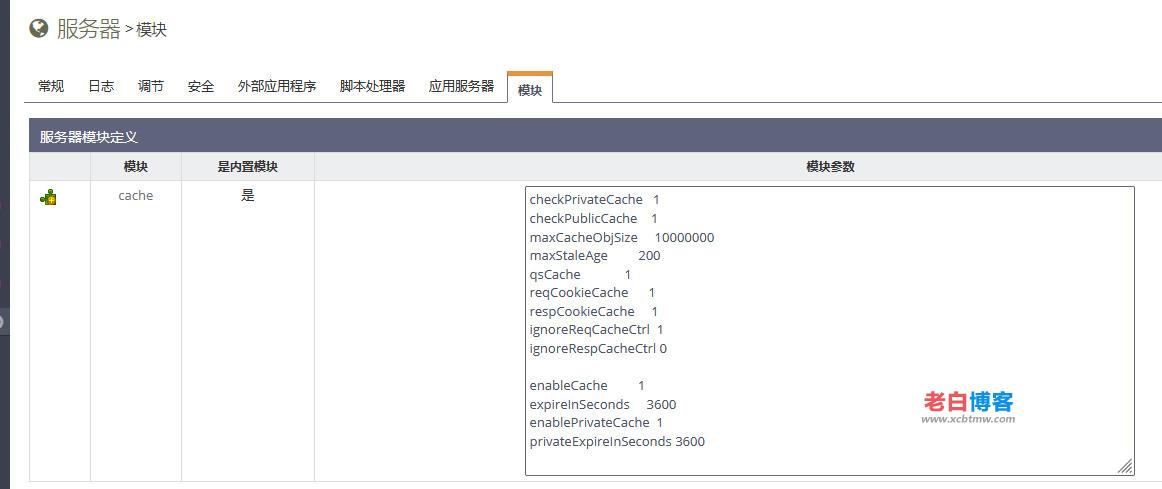Click the 是 built-in value cell

pyautogui.click(x=248, y=196)
